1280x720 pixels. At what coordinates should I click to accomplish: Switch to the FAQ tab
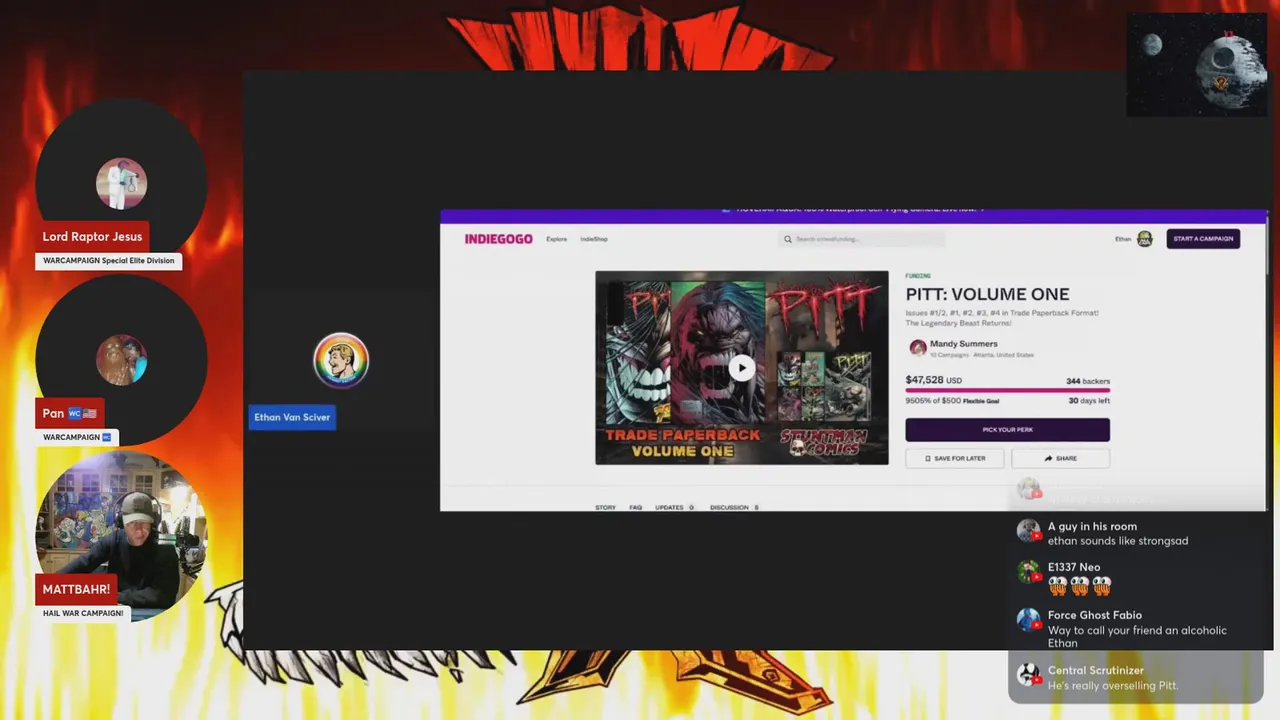pos(635,507)
